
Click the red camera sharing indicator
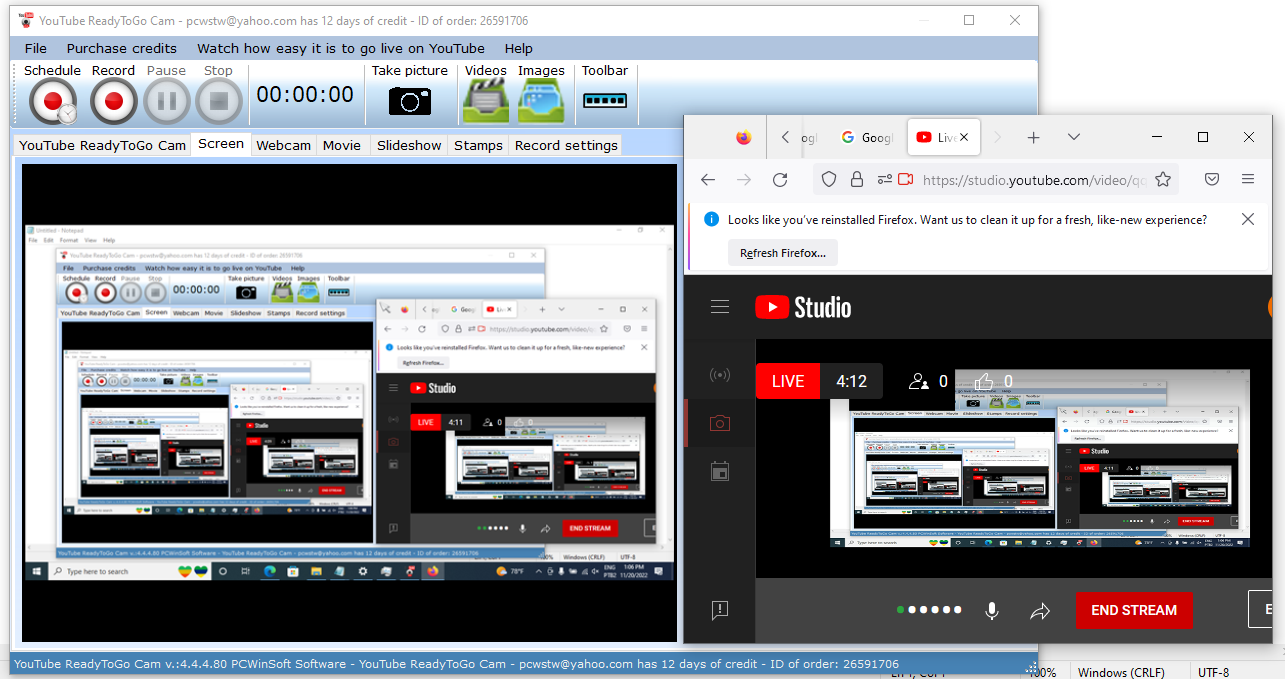coord(907,179)
